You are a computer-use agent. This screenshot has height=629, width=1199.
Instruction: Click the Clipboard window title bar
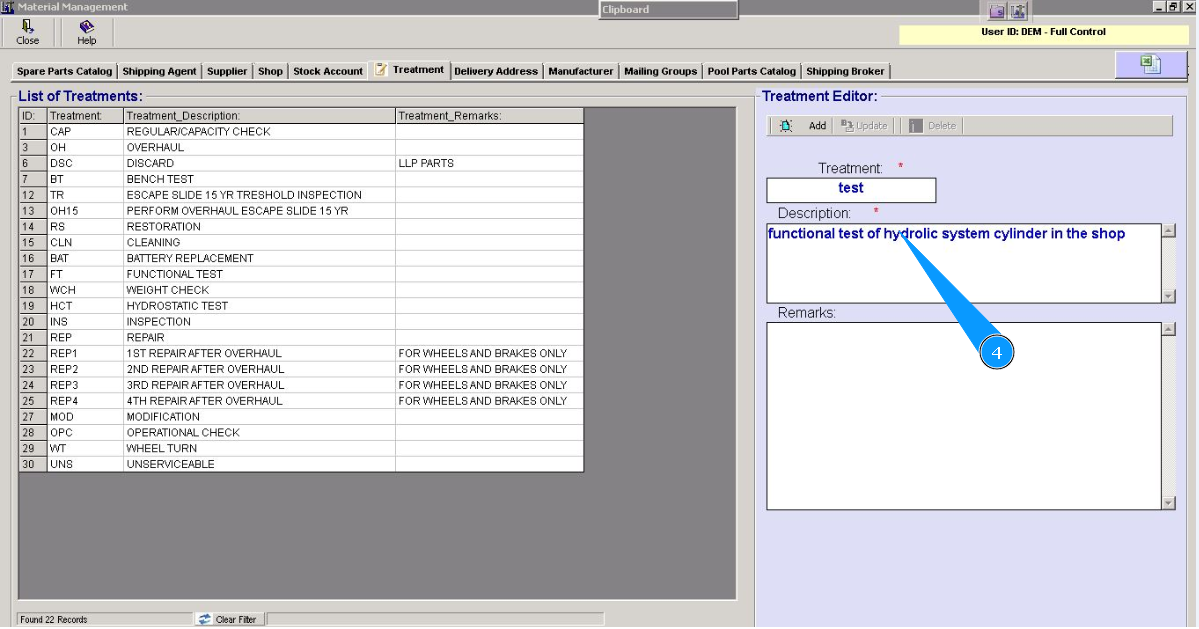(x=668, y=10)
